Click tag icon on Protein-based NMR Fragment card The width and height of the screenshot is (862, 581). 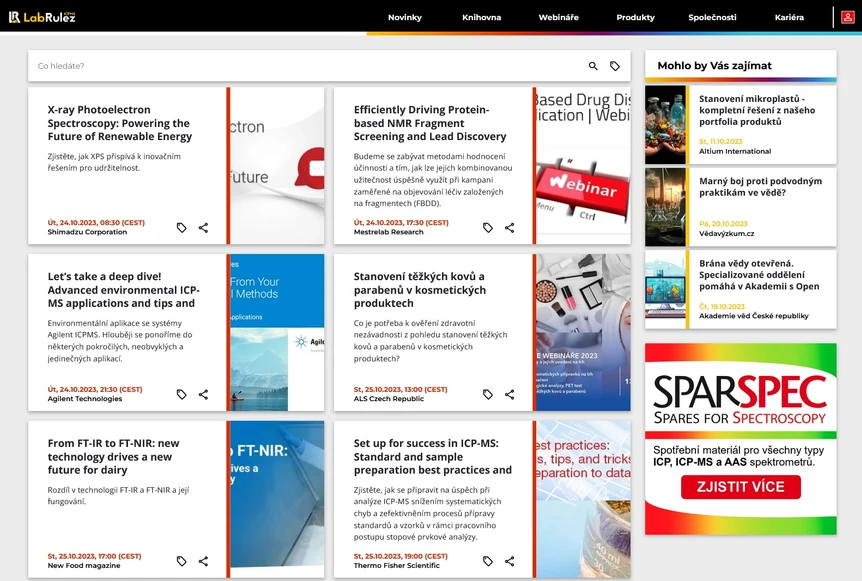[488, 228]
